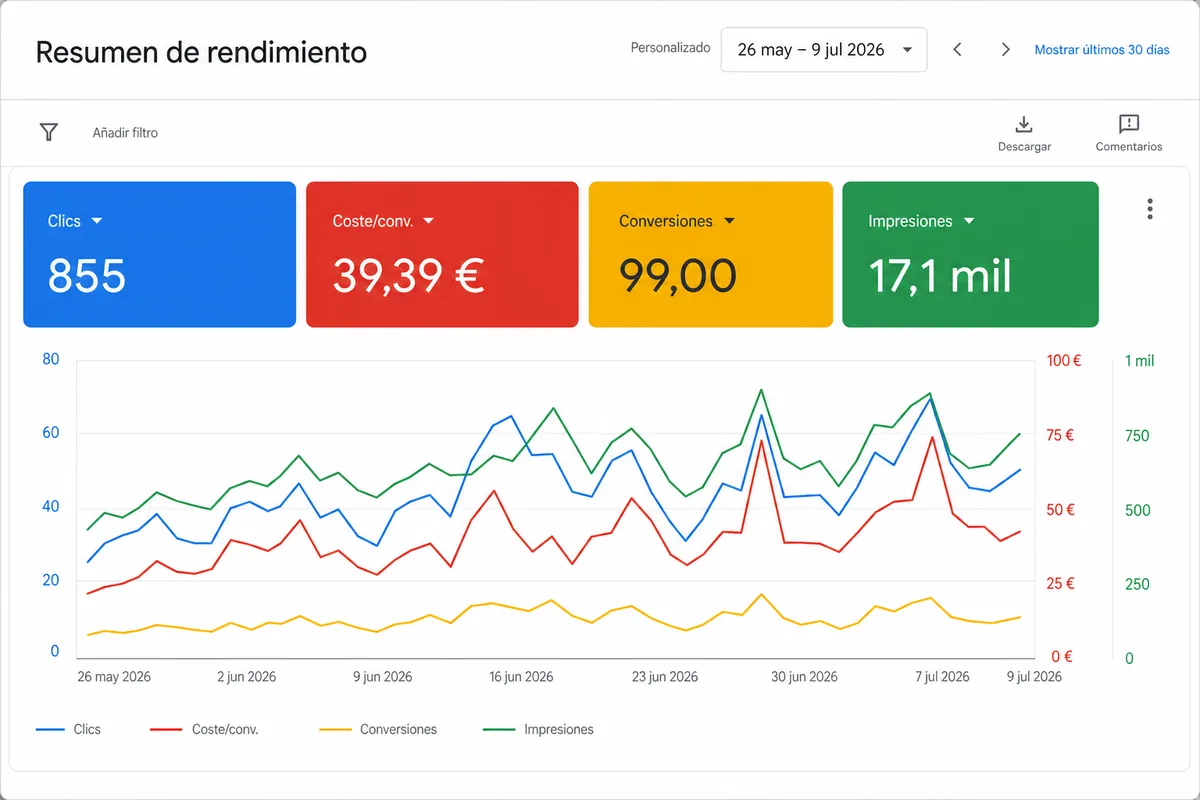The image size is (1200, 800).
Task: Click the 855 clicks value
Action: pyautogui.click(x=87, y=276)
